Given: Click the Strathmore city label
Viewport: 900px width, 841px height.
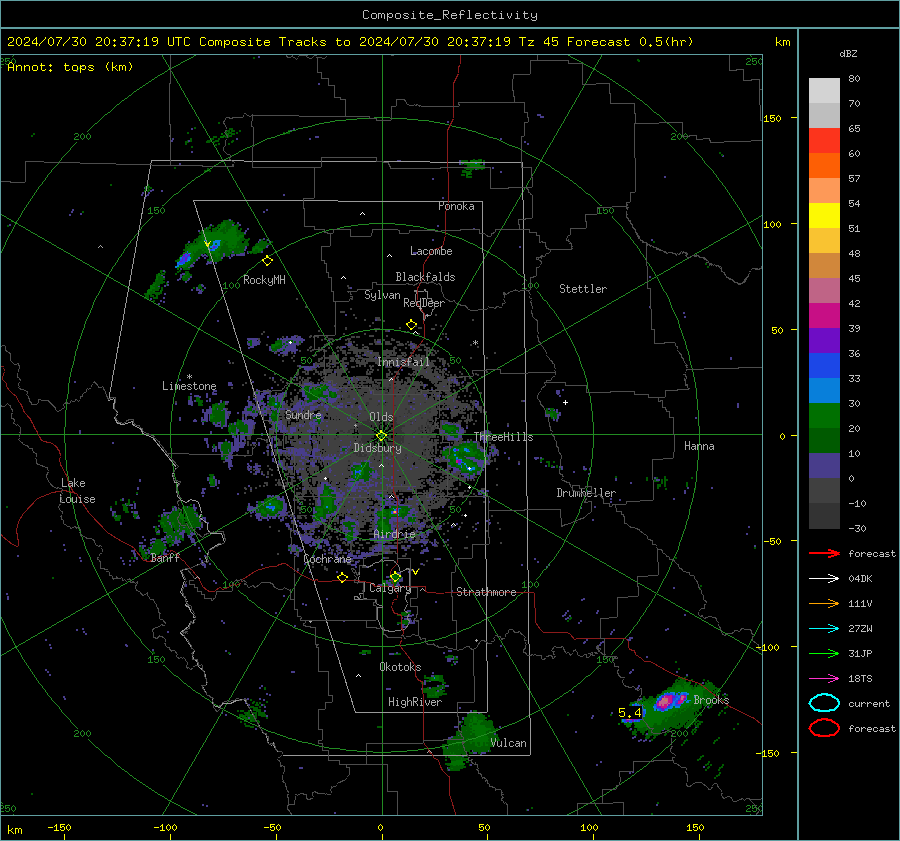Looking at the screenshot, I should click(486, 592).
